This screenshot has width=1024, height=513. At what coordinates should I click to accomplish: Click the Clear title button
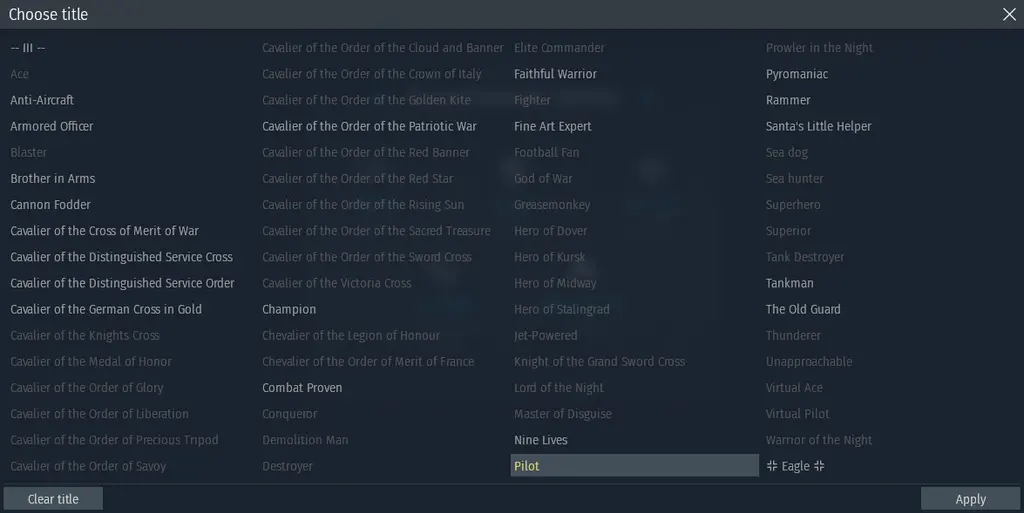(x=53, y=499)
